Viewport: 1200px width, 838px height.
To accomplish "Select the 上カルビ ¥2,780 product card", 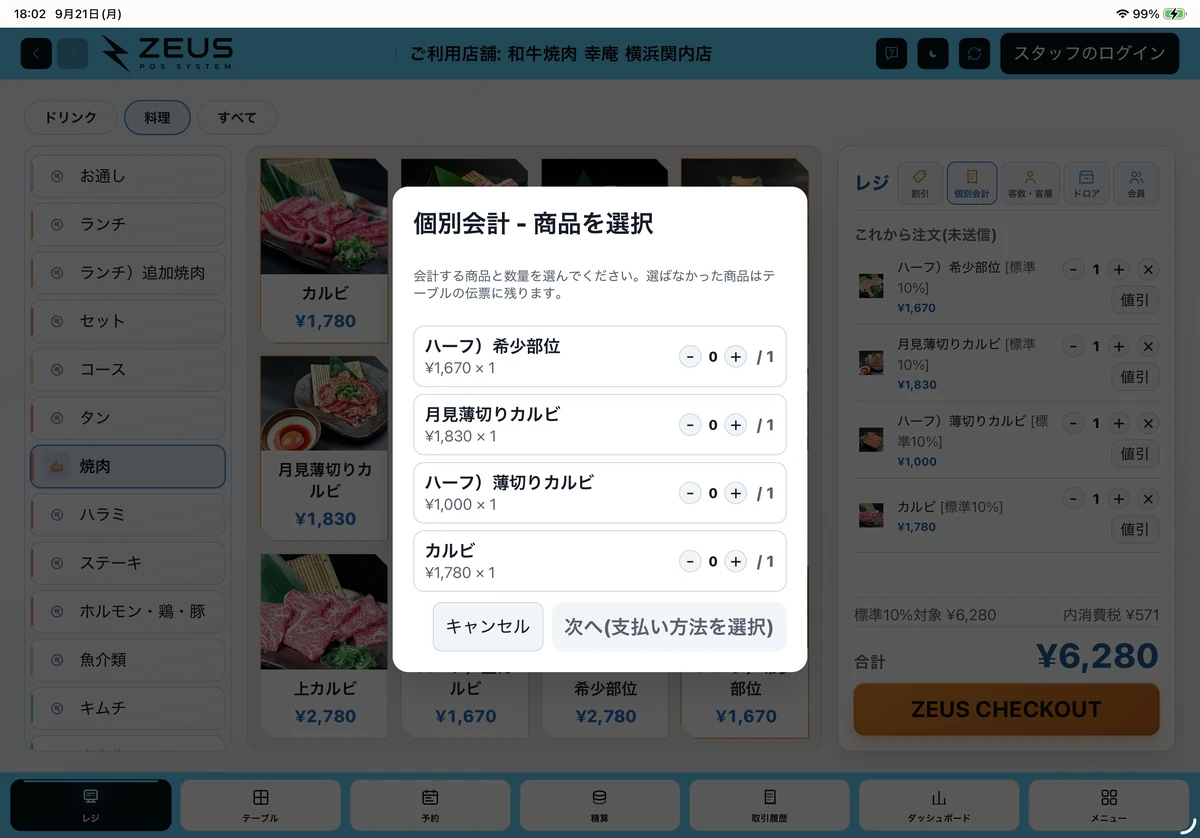I will (325, 646).
